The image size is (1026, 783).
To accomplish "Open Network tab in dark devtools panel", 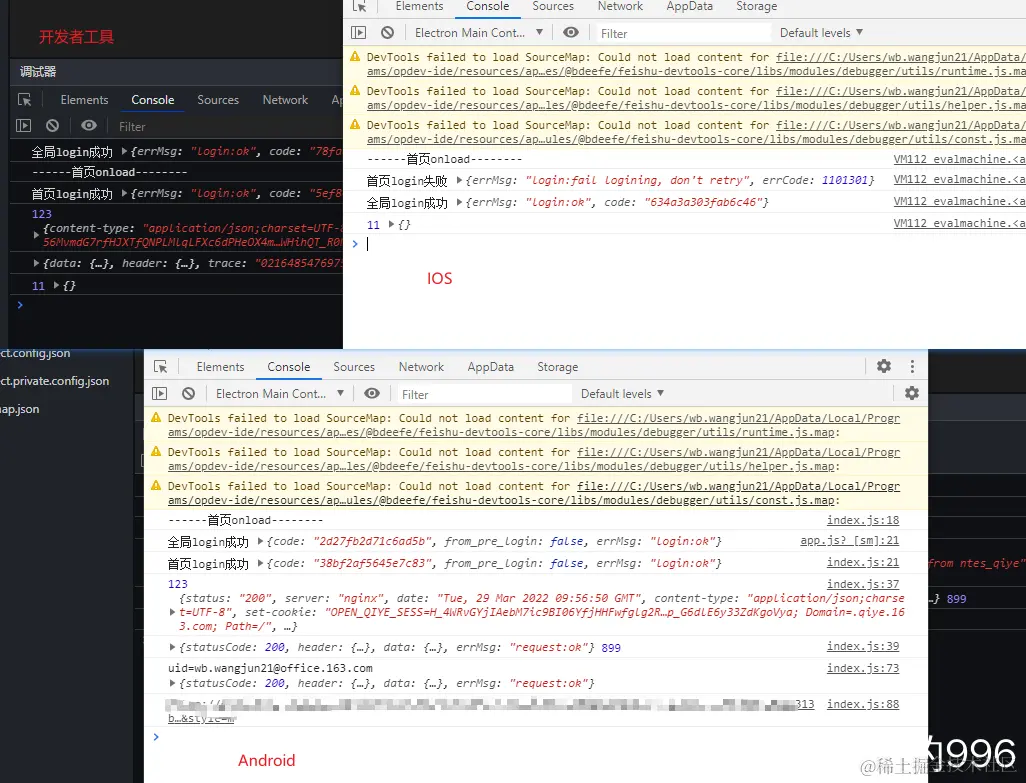I will pos(285,99).
